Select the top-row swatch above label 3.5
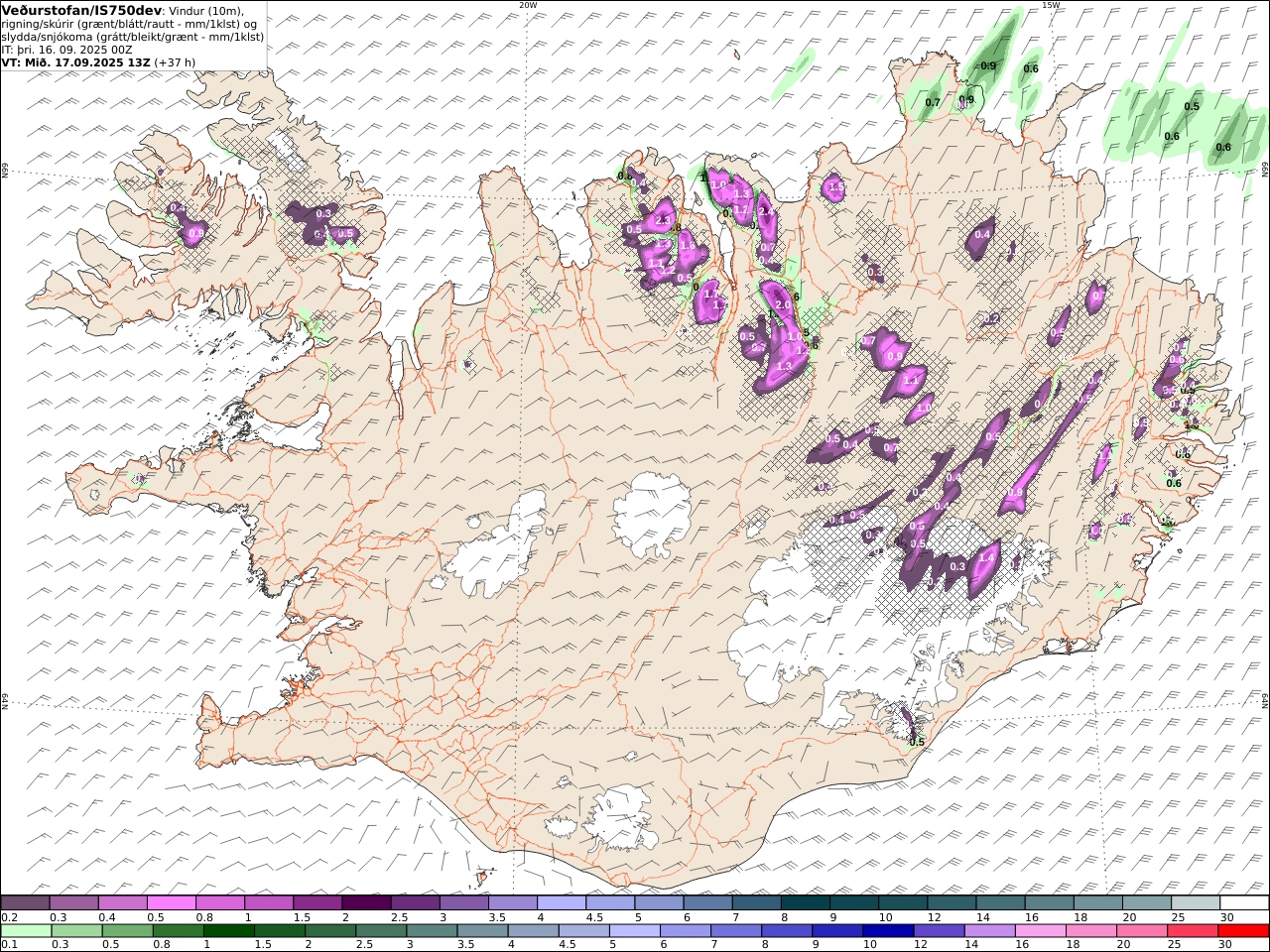 click(513, 903)
